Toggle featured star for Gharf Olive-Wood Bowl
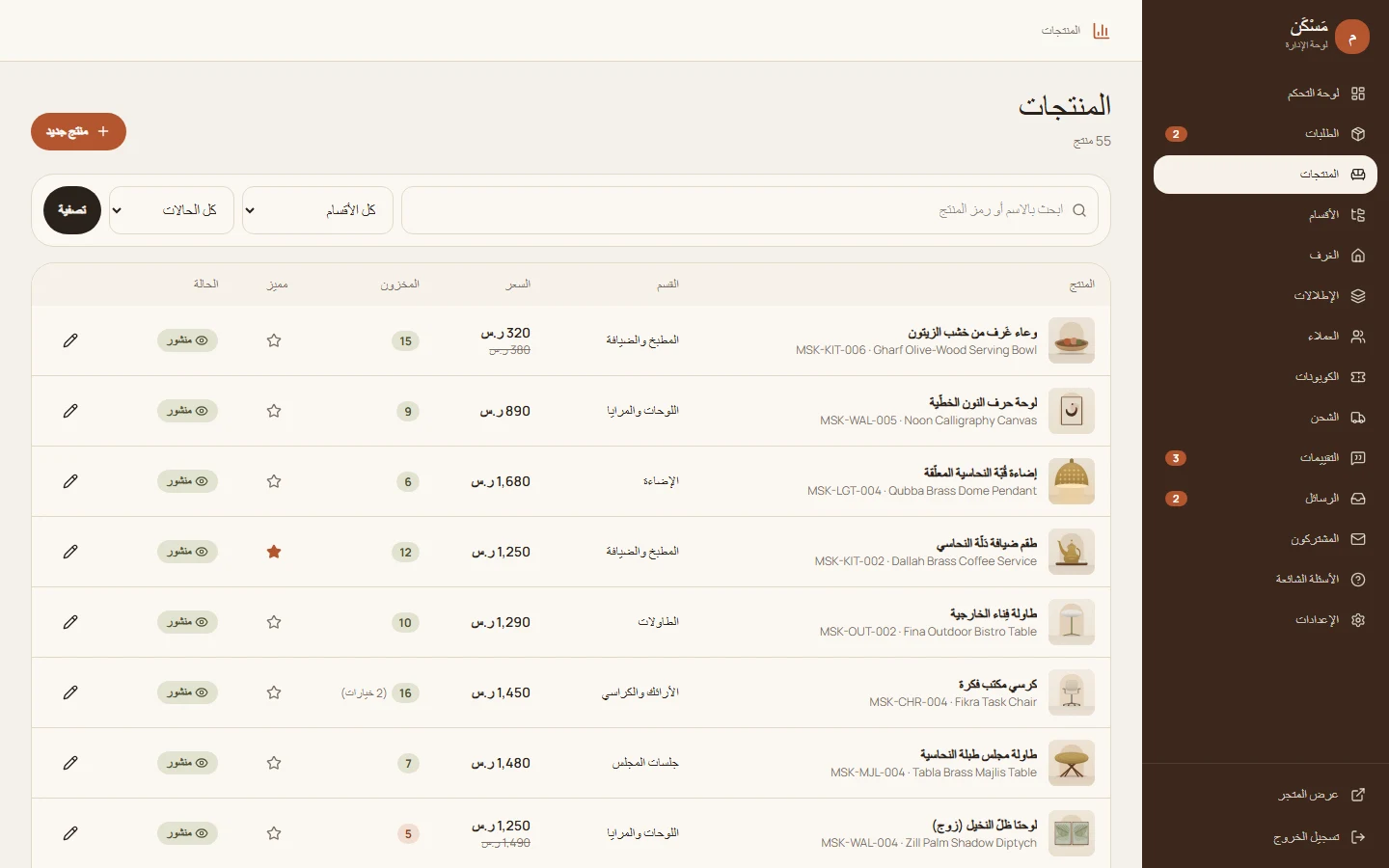This screenshot has width=1389, height=868. [274, 340]
